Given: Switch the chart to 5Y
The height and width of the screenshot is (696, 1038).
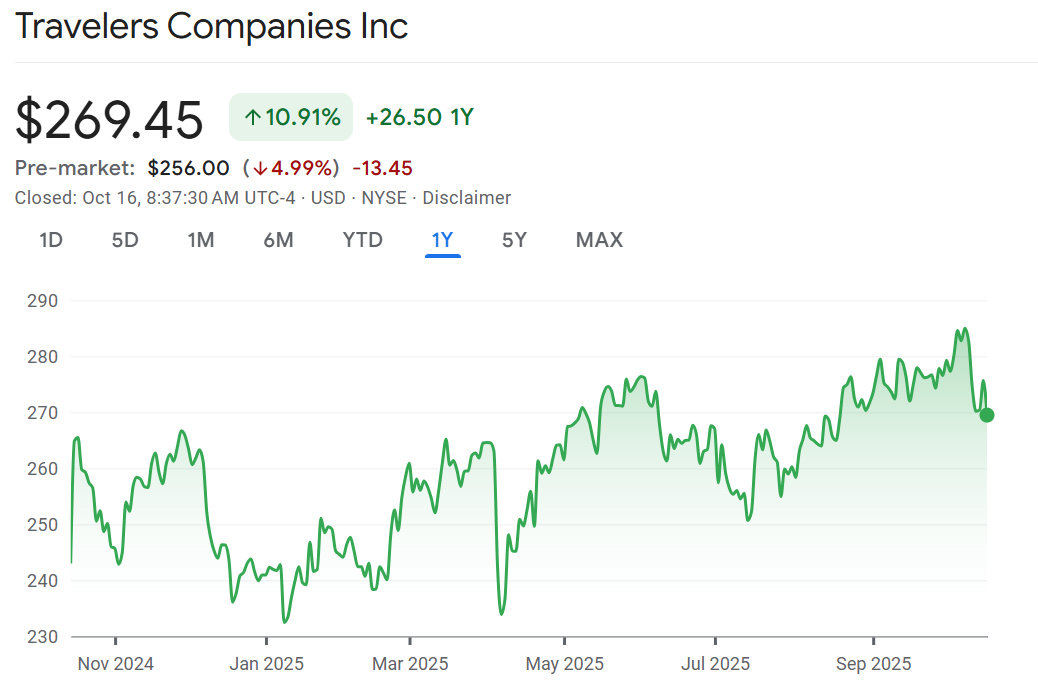Looking at the screenshot, I should (514, 240).
